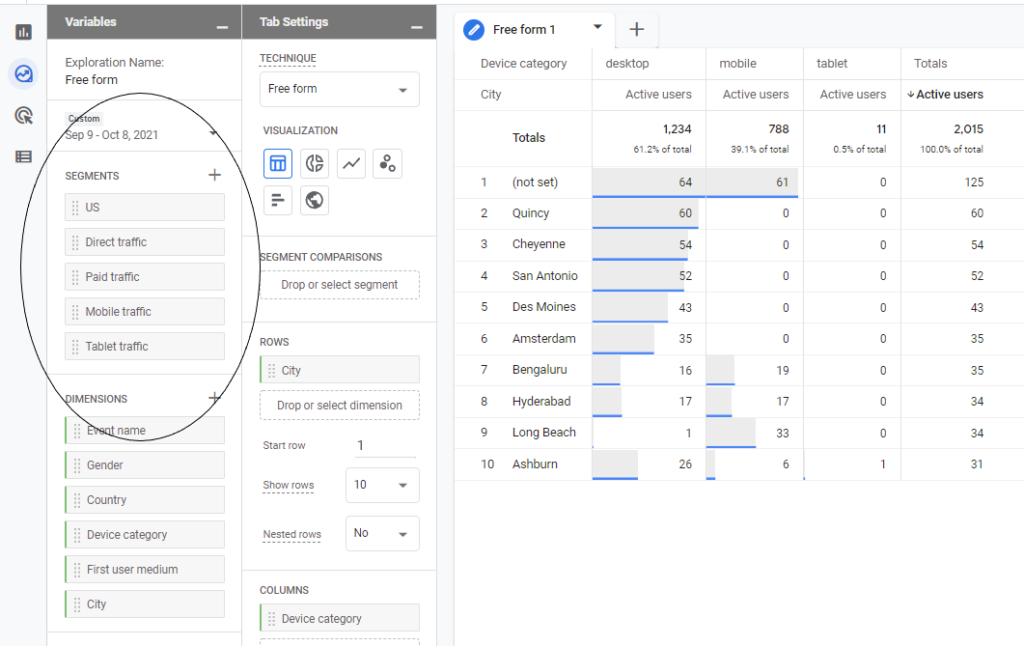Sort by Totals Active users column header
Image resolution: width=1024 pixels, height=646 pixels.
948,95
